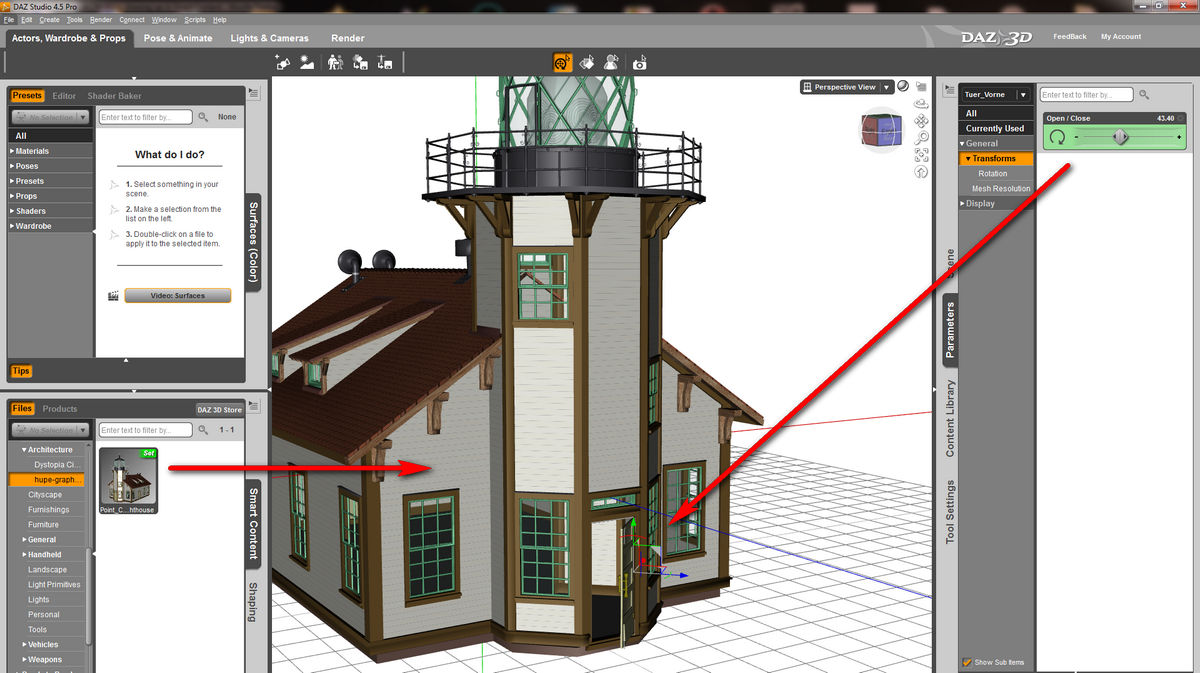This screenshot has height=673, width=1200.
Task: Click the Open / Close property settings gear
Action: (x=1181, y=118)
